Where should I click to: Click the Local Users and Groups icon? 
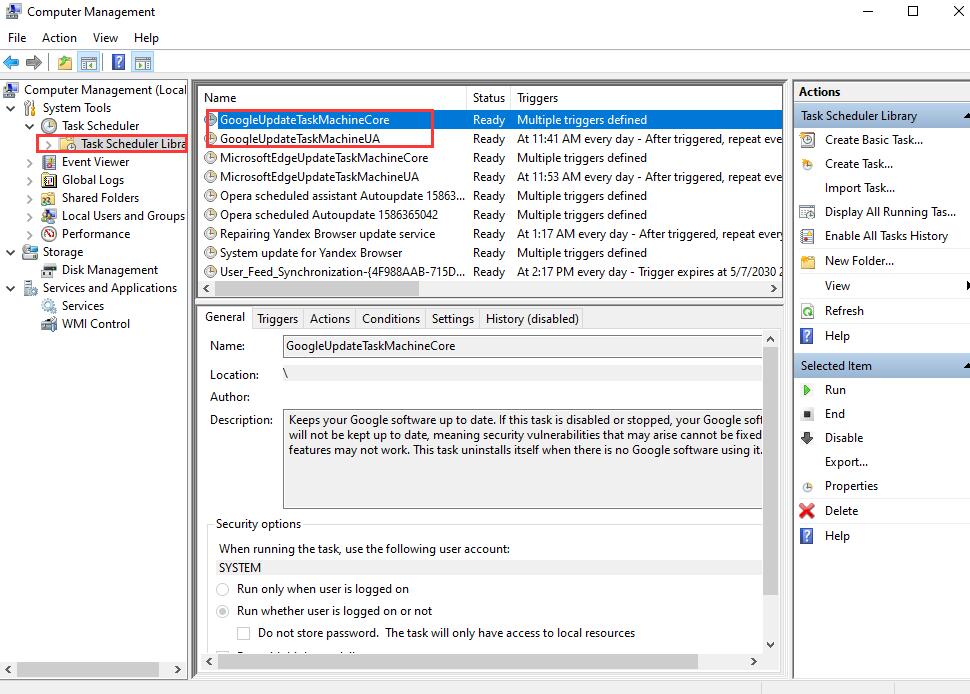coord(49,216)
